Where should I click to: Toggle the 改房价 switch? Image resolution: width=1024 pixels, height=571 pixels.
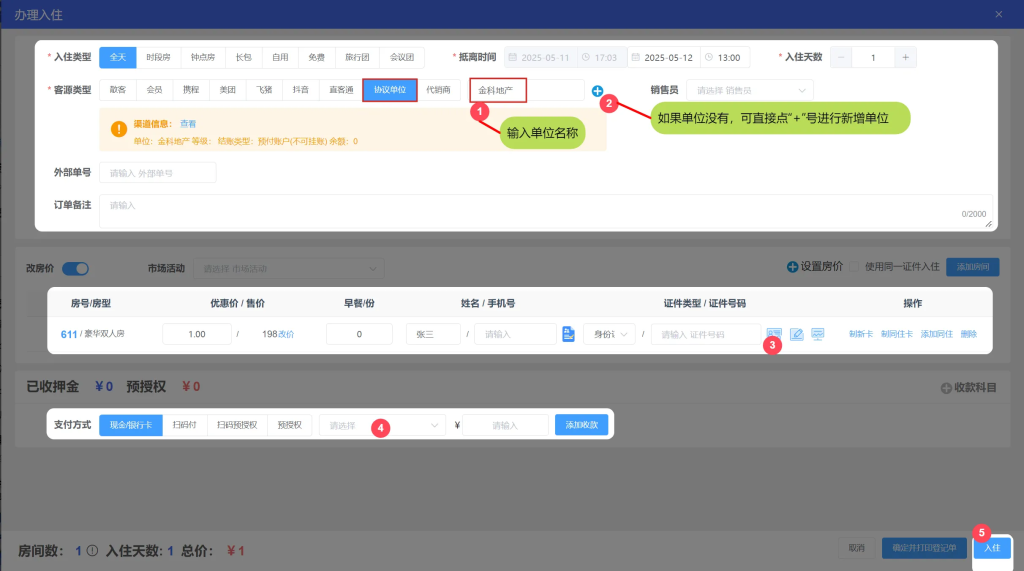pos(76,268)
